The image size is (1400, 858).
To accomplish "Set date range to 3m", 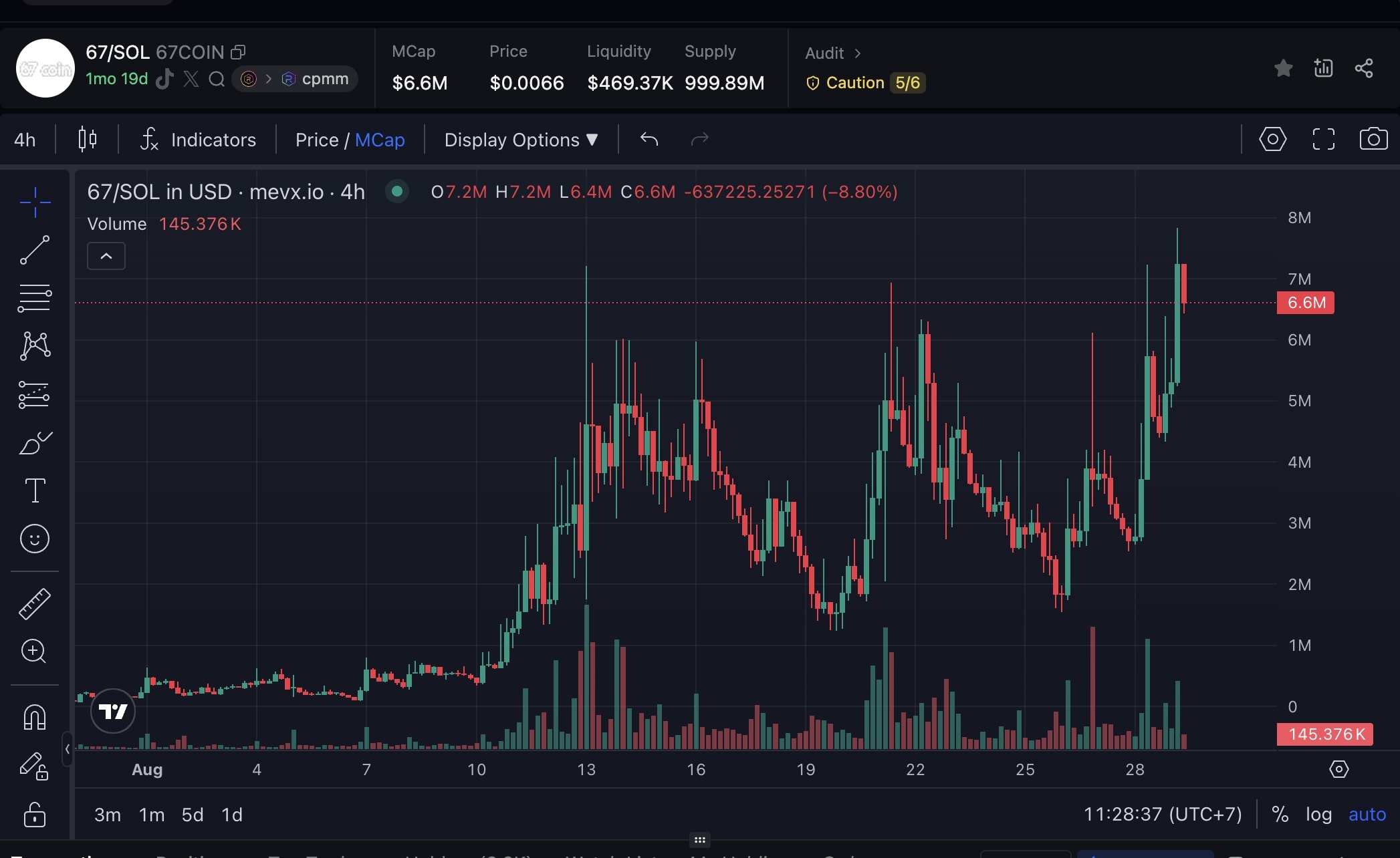I will [x=108, y=815].
